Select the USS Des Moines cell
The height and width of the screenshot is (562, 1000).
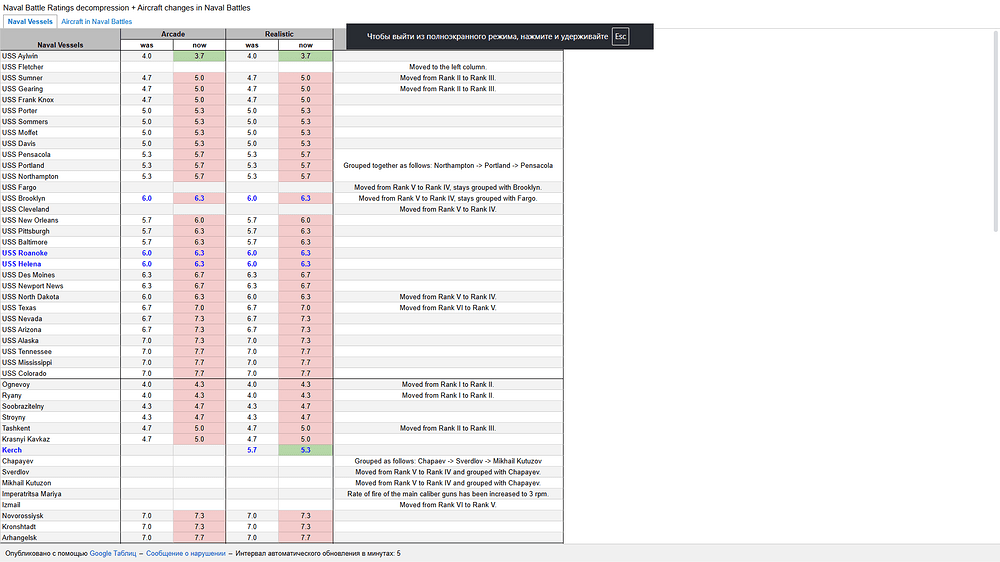[x=60, y=275]
